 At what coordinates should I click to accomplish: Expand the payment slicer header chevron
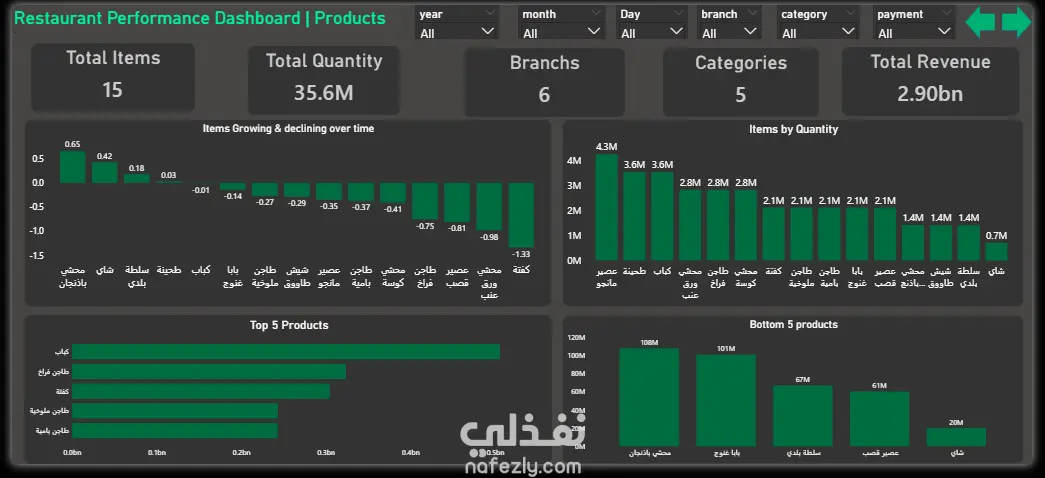tap(946, 13)
